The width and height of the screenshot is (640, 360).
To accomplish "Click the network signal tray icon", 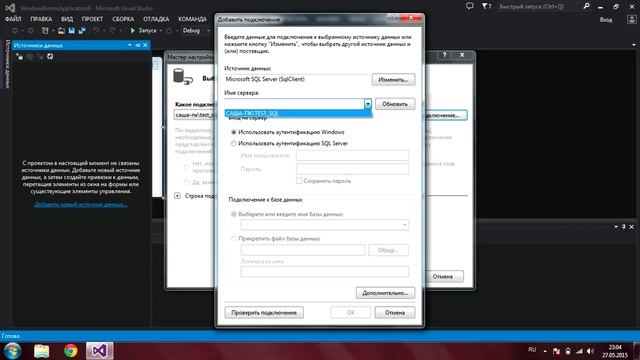I will [x=580, y=351].
